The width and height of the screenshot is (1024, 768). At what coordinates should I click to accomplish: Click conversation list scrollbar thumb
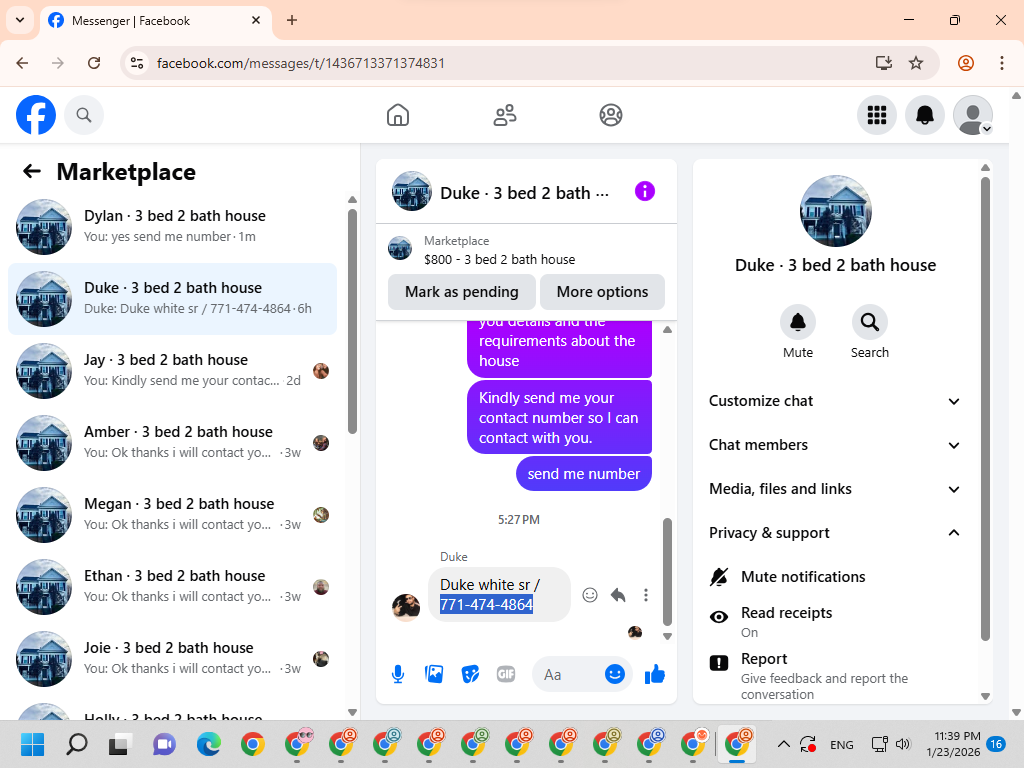coord(353,320)
